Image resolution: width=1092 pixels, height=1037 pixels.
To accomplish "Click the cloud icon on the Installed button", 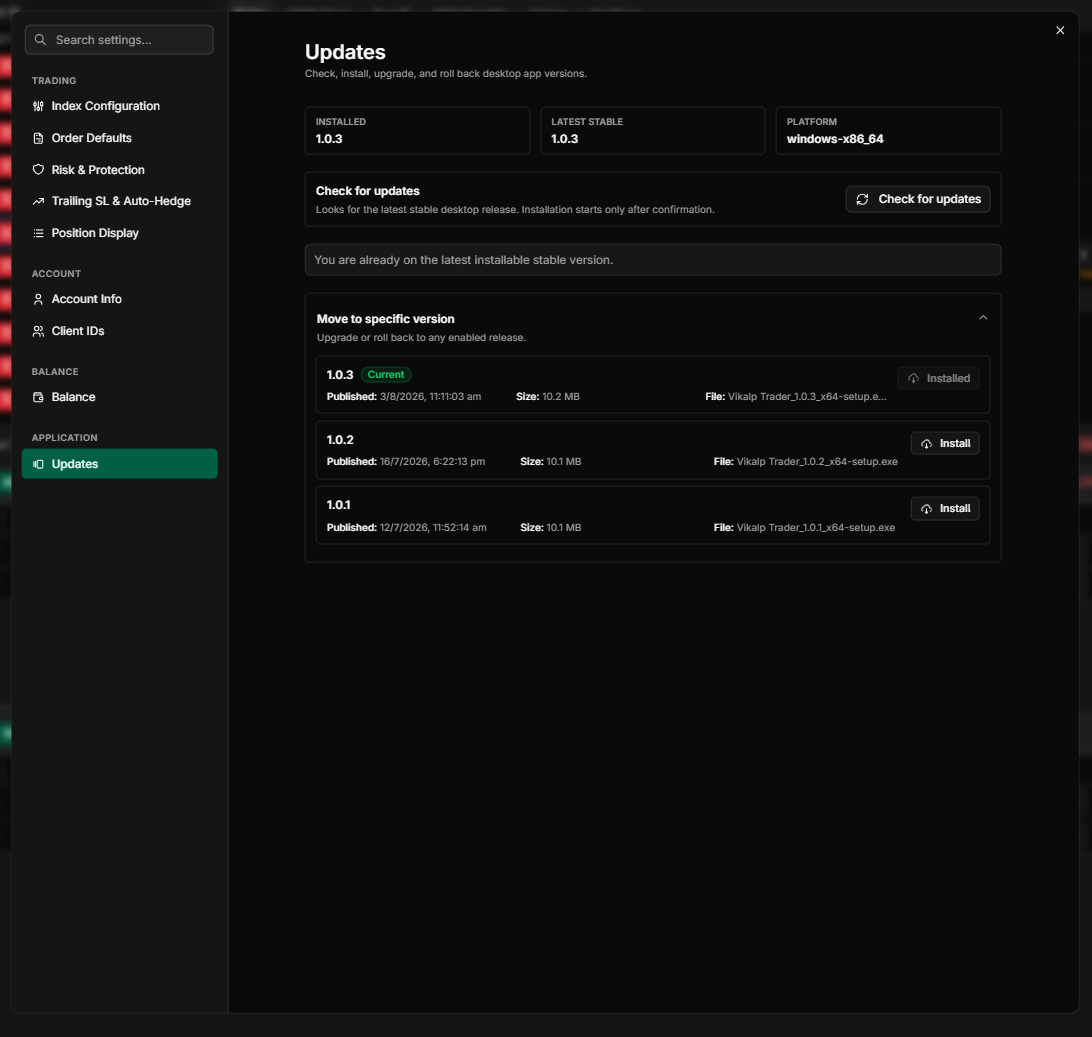I will pos(913,378).
